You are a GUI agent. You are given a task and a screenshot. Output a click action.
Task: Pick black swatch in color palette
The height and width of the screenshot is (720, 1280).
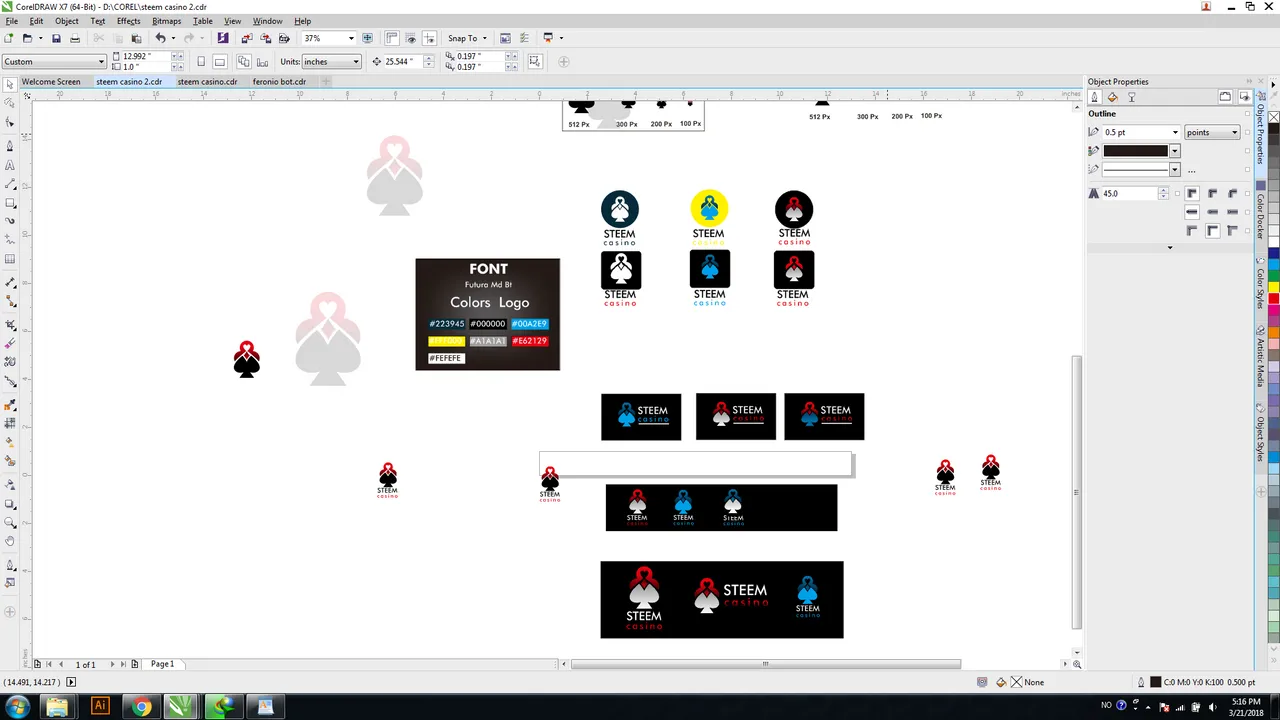tap(1274, 128)
